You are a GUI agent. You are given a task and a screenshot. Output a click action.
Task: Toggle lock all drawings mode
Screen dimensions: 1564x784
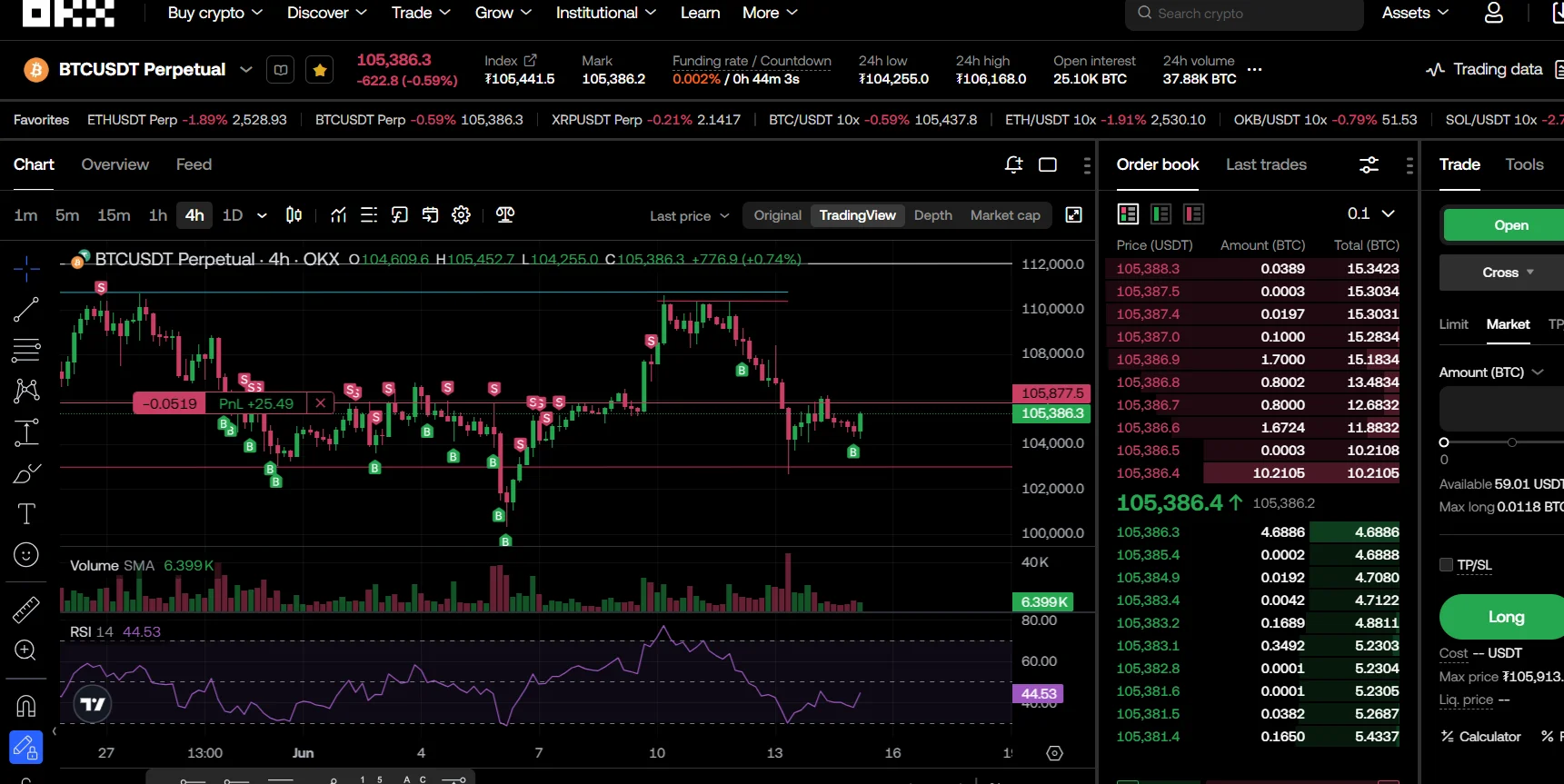pyautogui.click(x=26, y=748)
